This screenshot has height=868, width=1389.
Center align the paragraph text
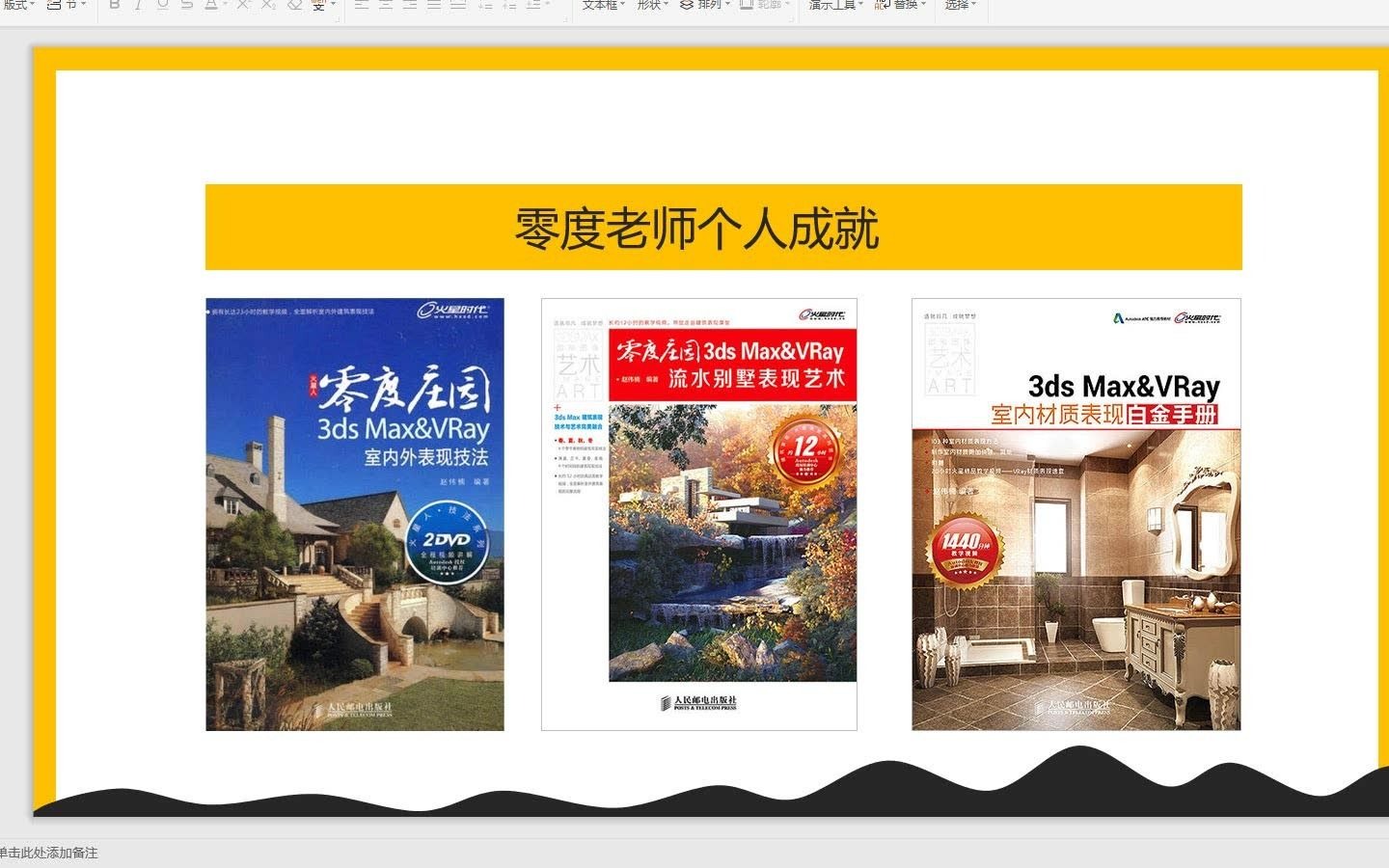tap(385, 5)
